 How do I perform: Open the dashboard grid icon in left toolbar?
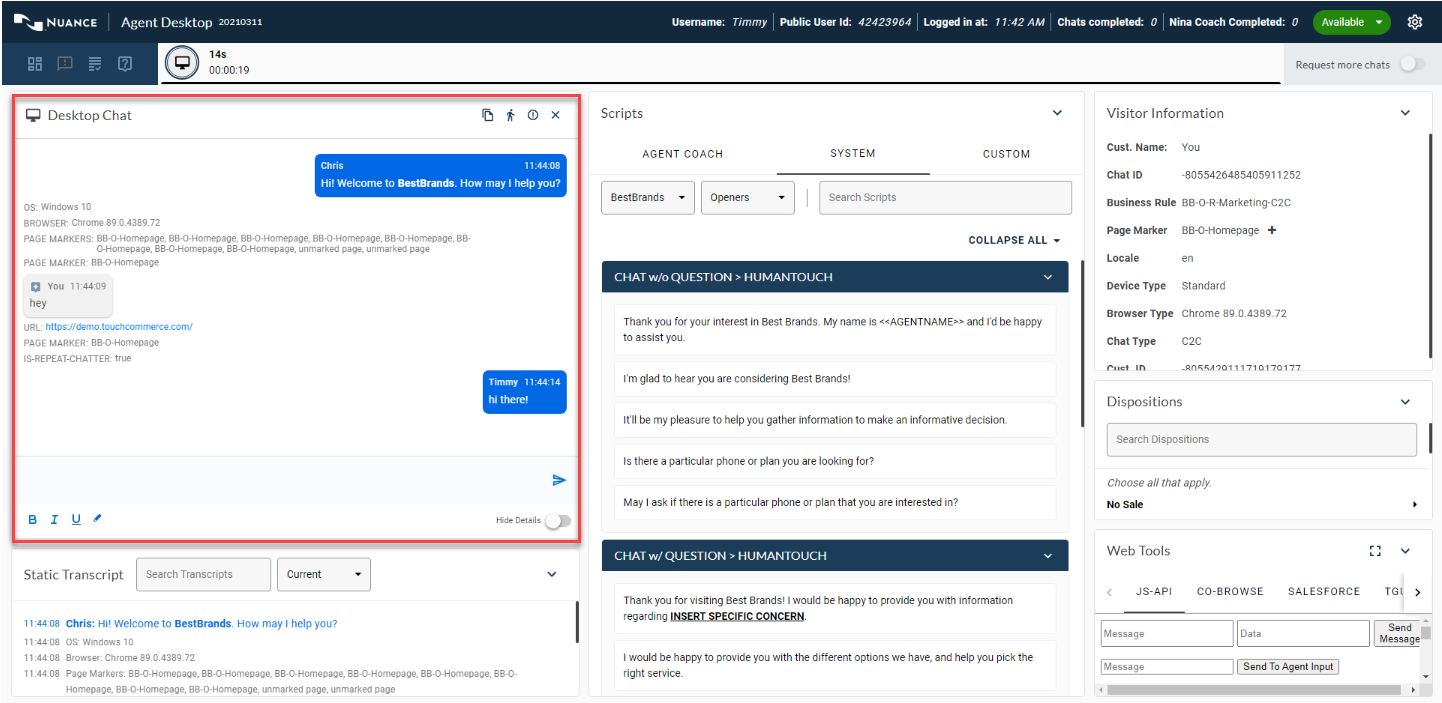coord(35,64)
